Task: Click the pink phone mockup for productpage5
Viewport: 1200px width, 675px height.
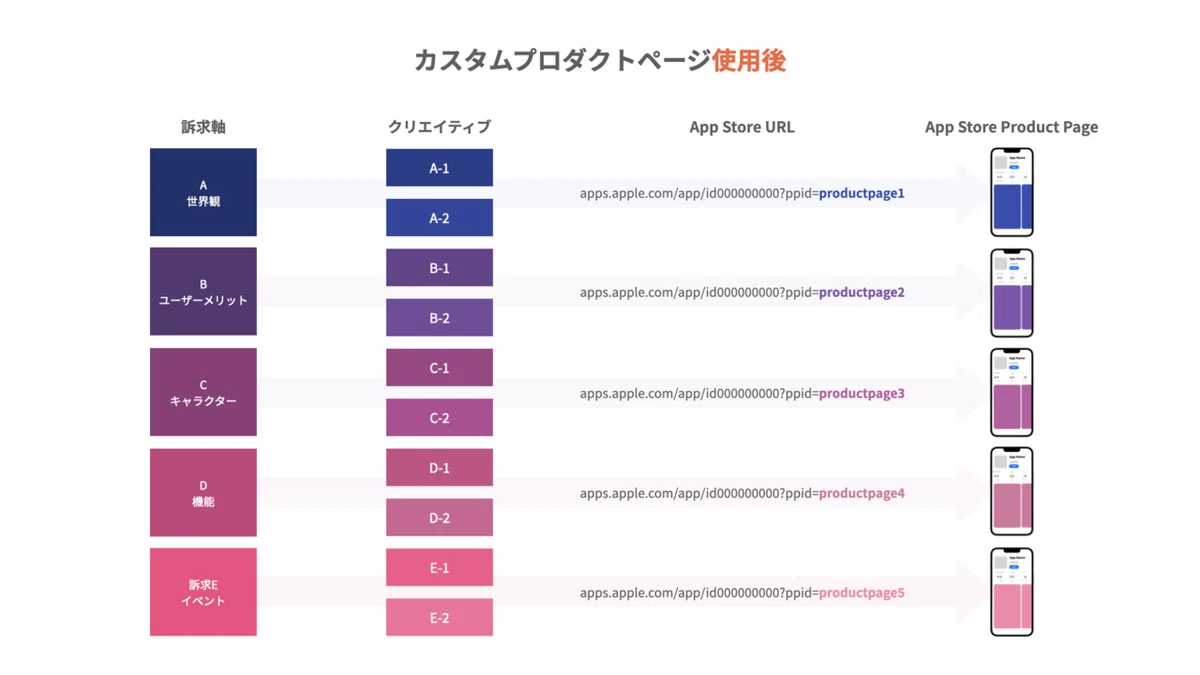Action: coord(1011,592)
